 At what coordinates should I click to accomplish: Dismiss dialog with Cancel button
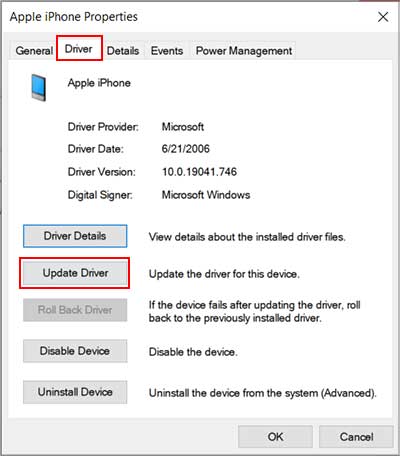coord(356,437)
